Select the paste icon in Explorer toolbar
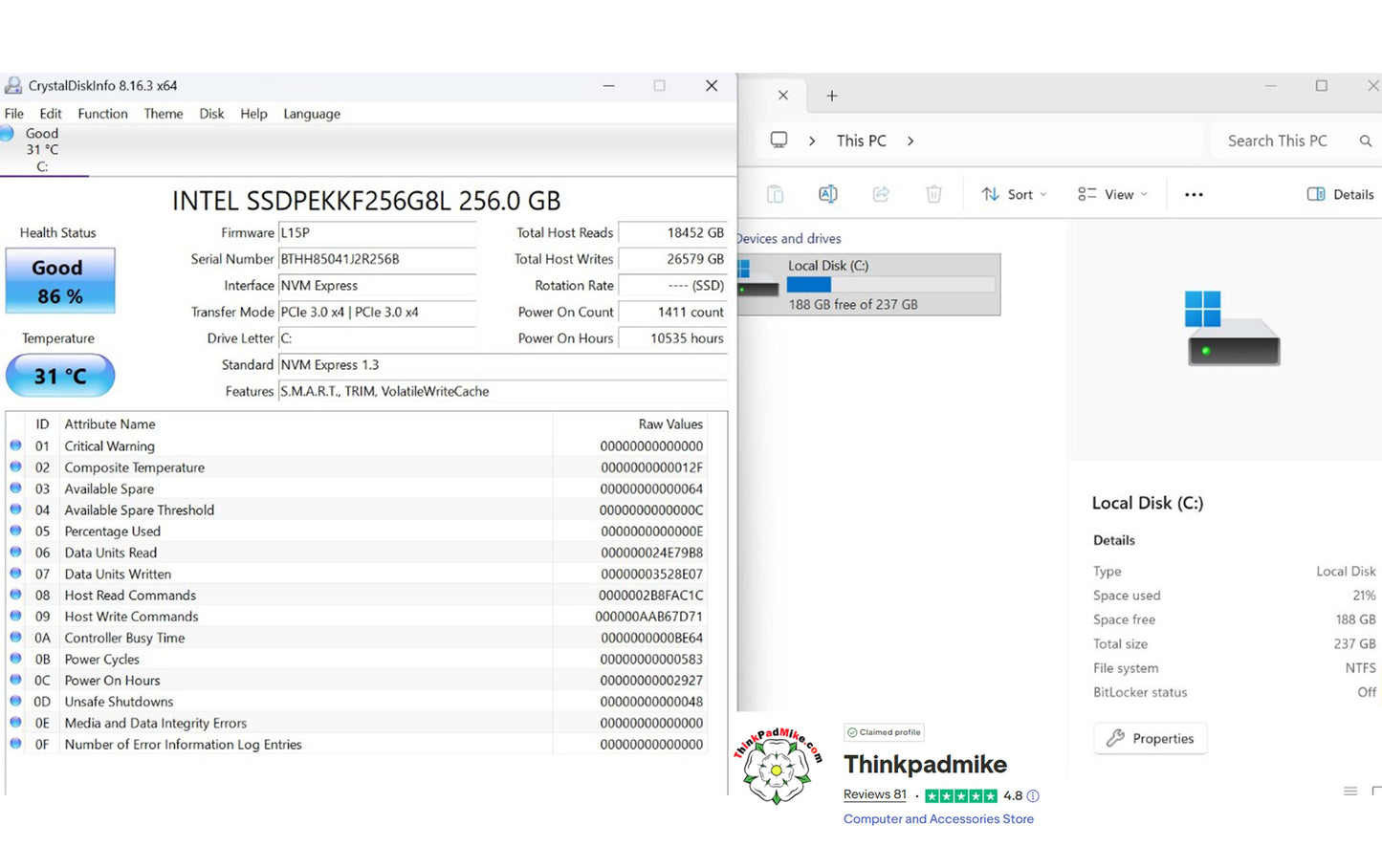The height and width of the screenshot is (868, 1382). tap(775, 194)
